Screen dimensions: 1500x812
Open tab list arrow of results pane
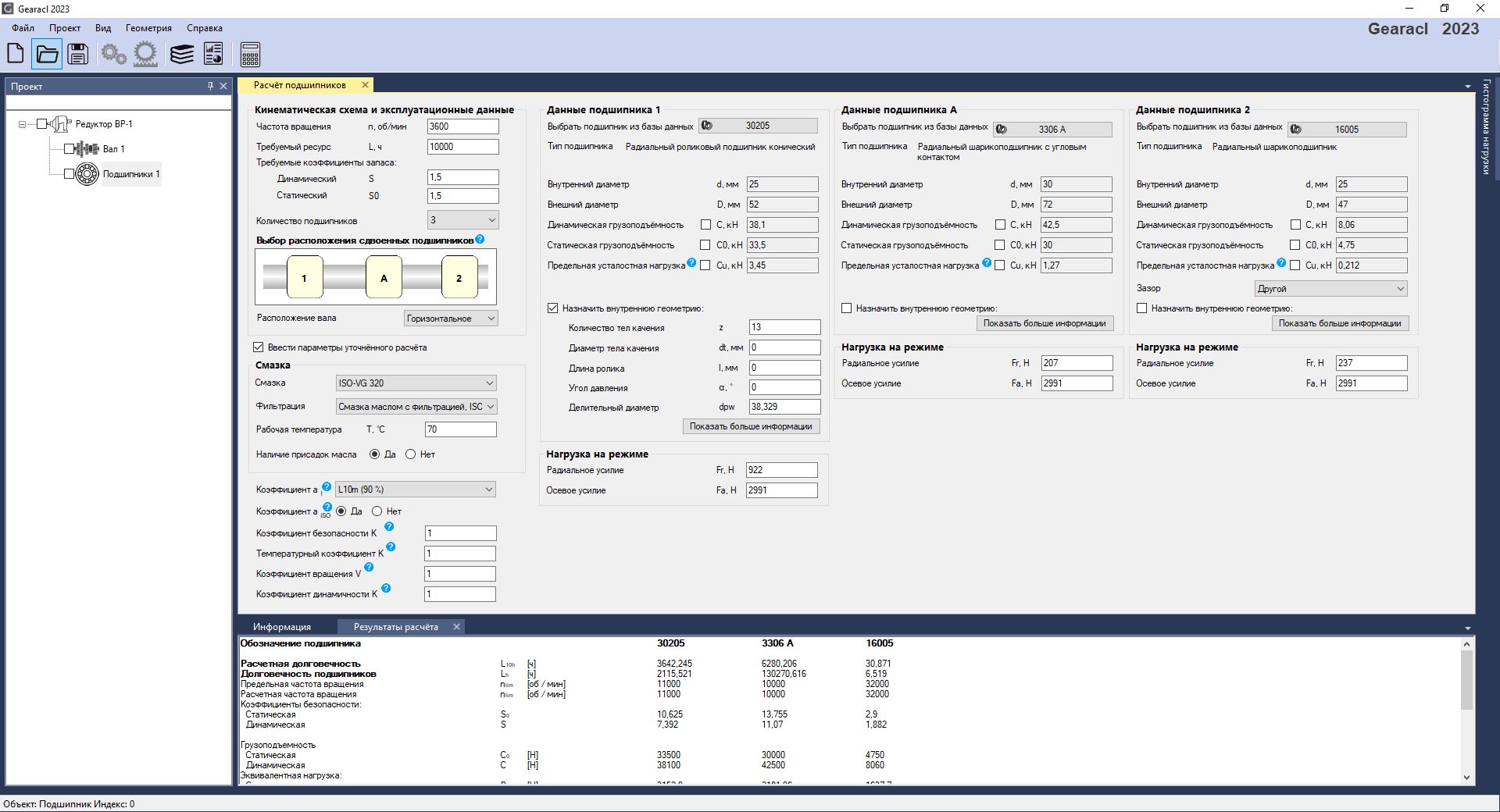click(1468, 628)
